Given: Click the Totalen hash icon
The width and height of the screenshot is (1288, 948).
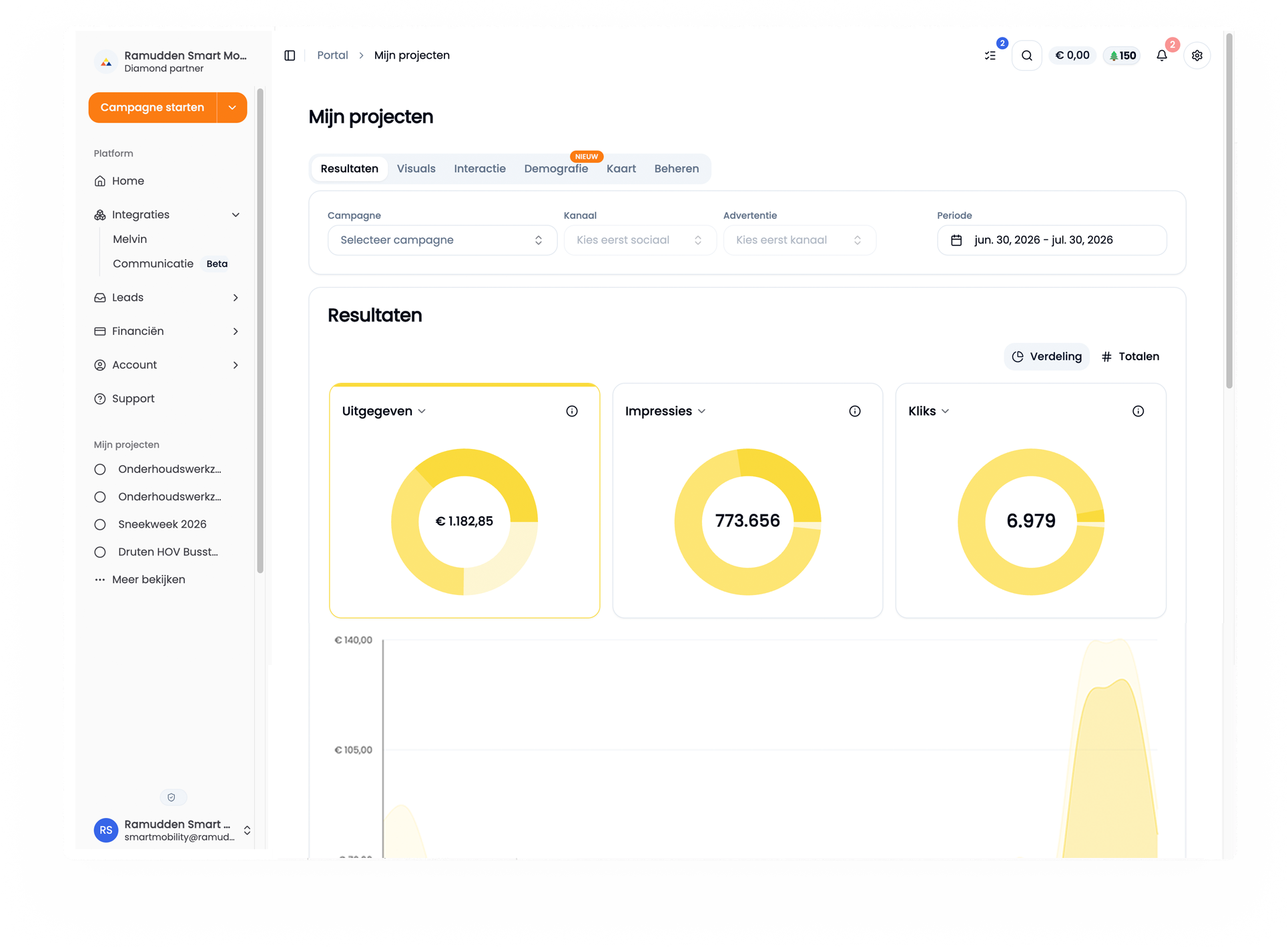Looking at the screenshot, I should point(1106,356).
